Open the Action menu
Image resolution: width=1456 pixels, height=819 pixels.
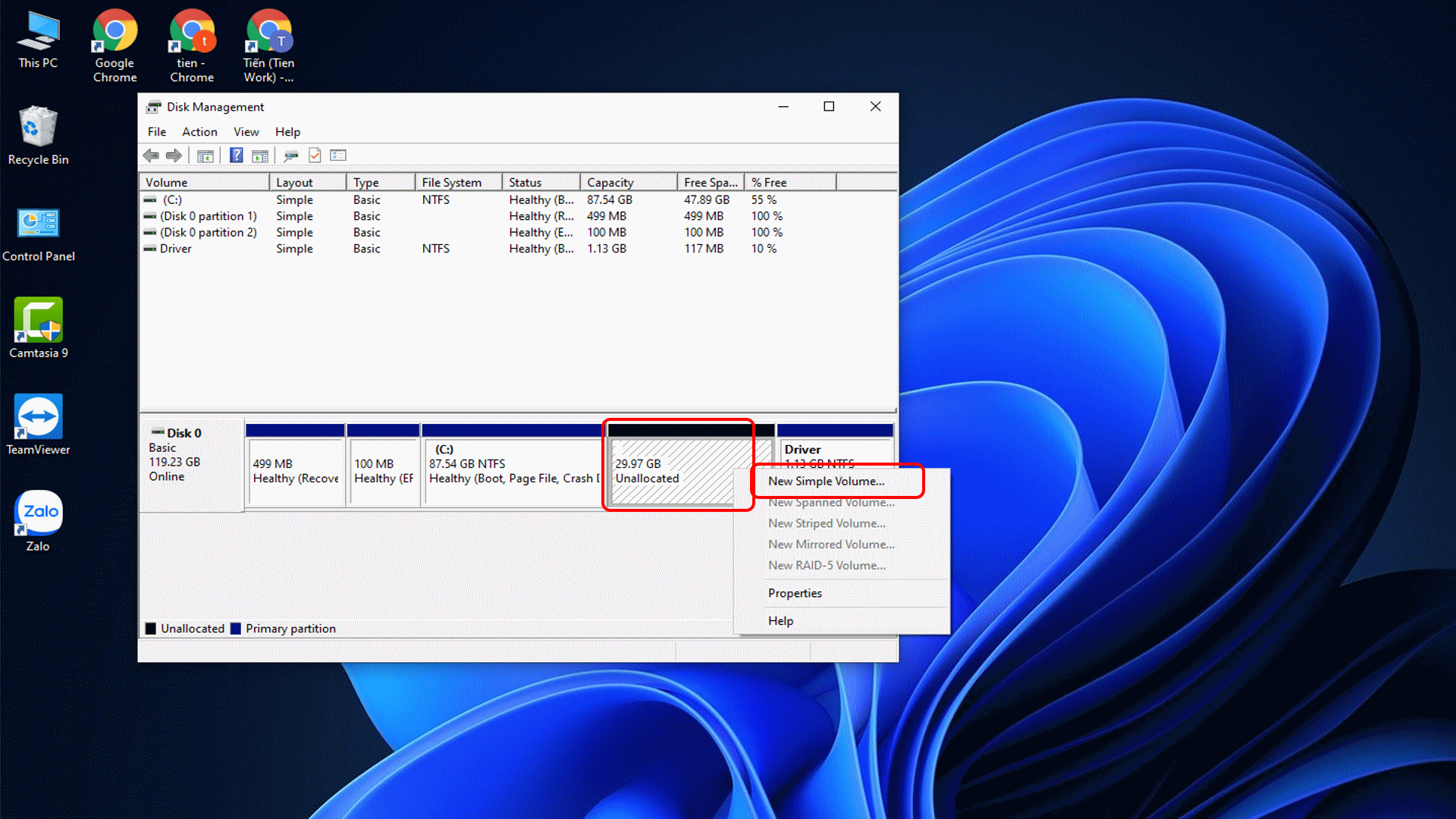(x=199, y=132)
